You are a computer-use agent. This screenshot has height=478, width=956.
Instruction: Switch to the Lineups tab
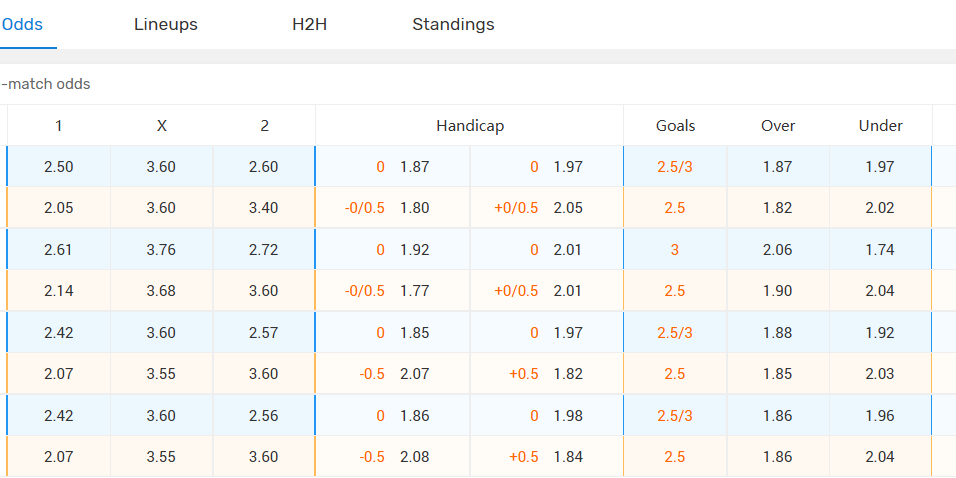166,24
